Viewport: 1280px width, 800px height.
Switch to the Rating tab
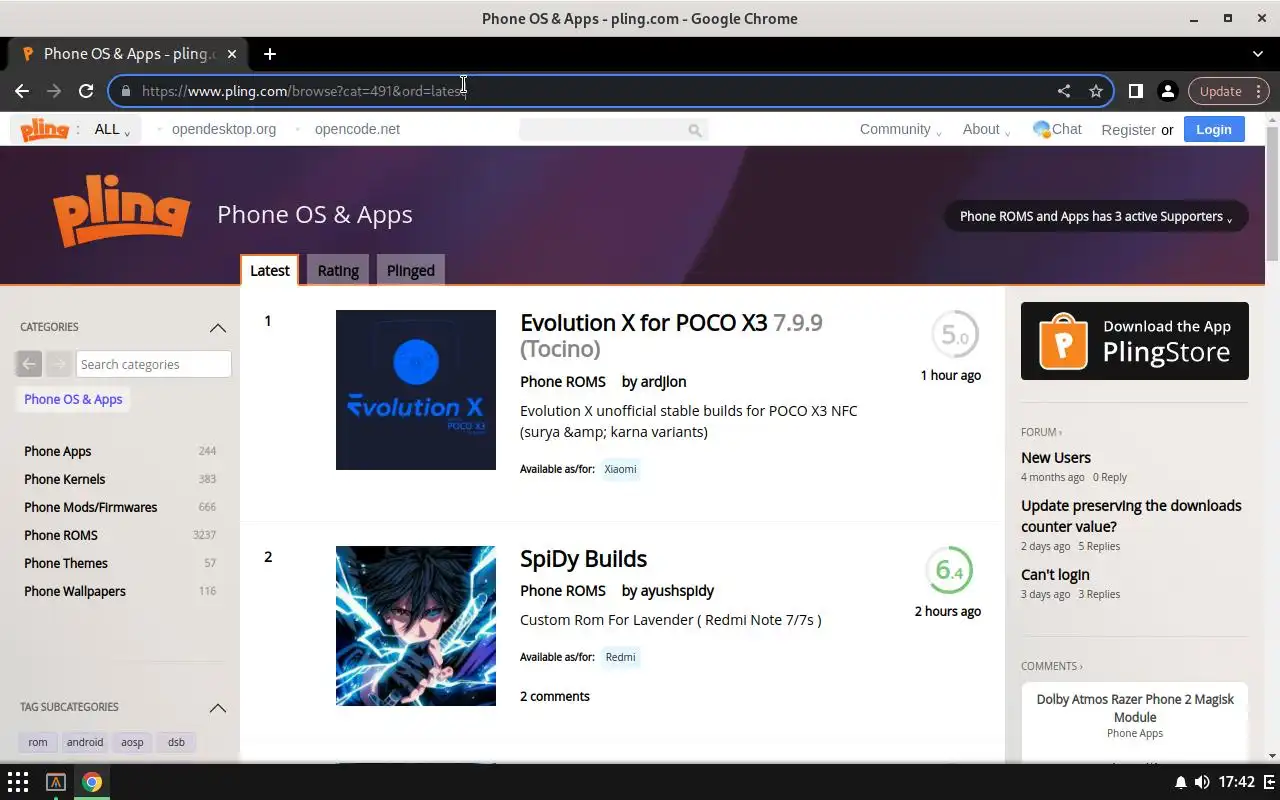[338, 270]
